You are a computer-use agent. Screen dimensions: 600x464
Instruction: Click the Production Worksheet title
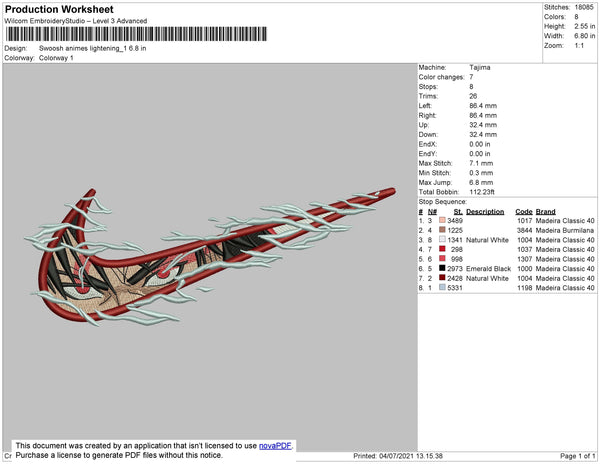click(59, 10)
